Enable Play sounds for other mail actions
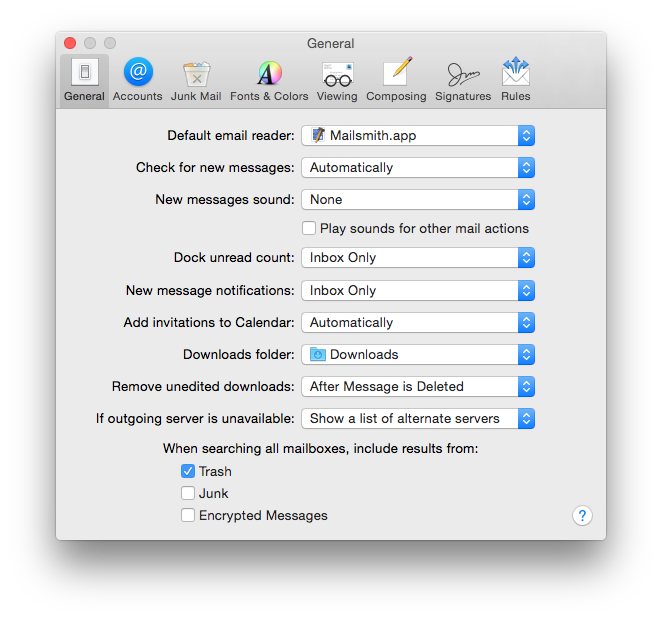This screenshot has width=662, height=620. 309,228
